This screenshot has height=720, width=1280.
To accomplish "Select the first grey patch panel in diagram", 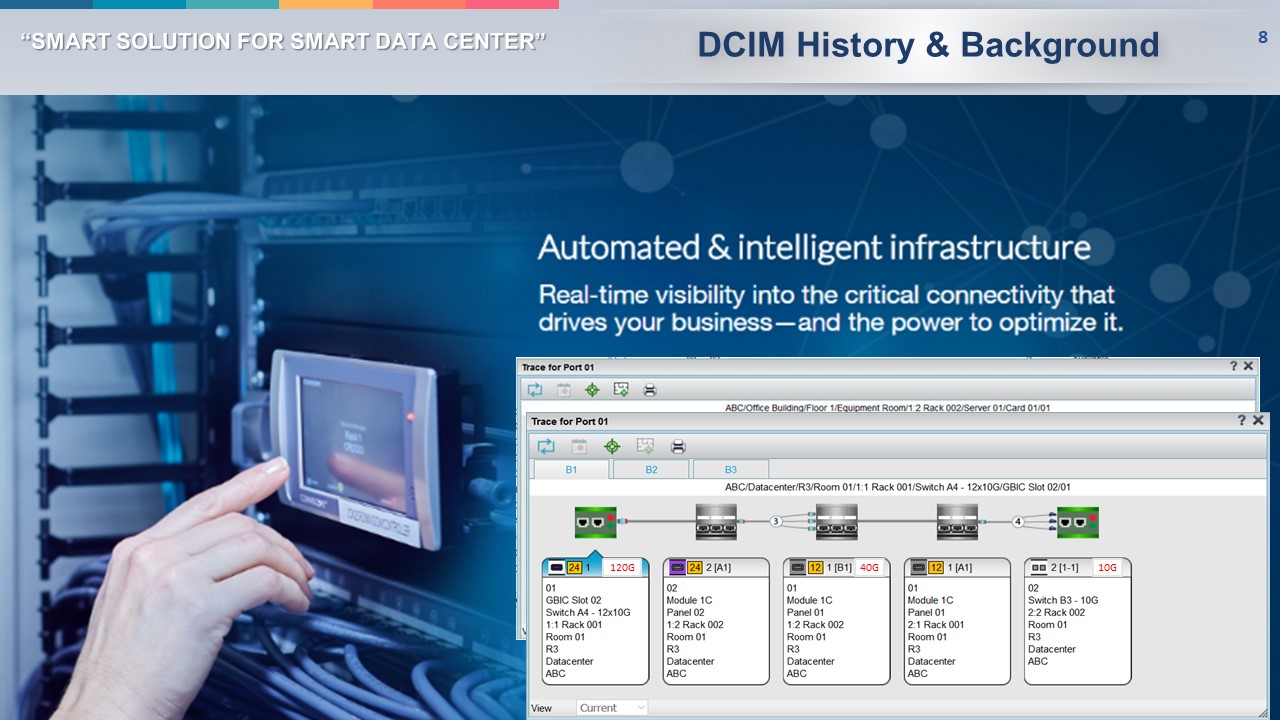I will point(716,521).
